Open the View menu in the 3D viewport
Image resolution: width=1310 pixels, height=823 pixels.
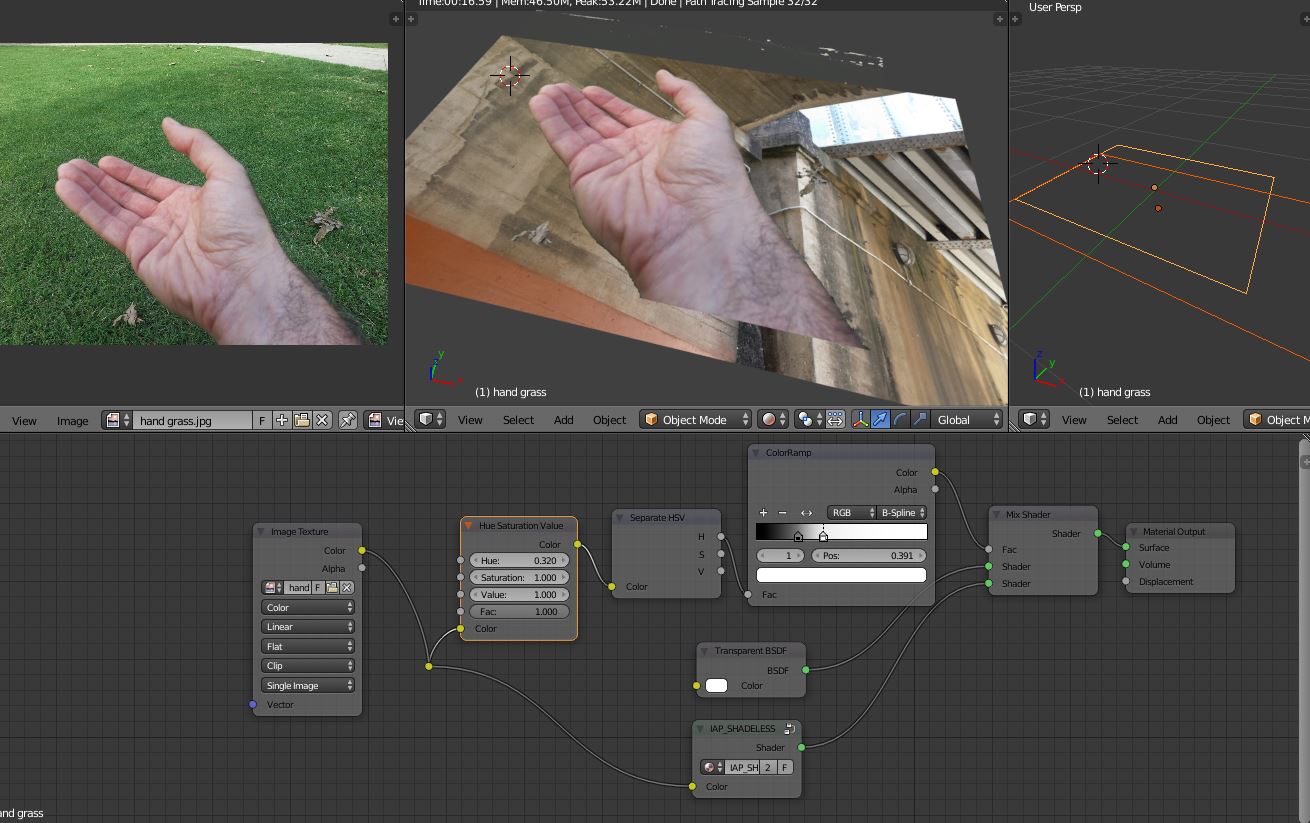click(x=470, y=420)
